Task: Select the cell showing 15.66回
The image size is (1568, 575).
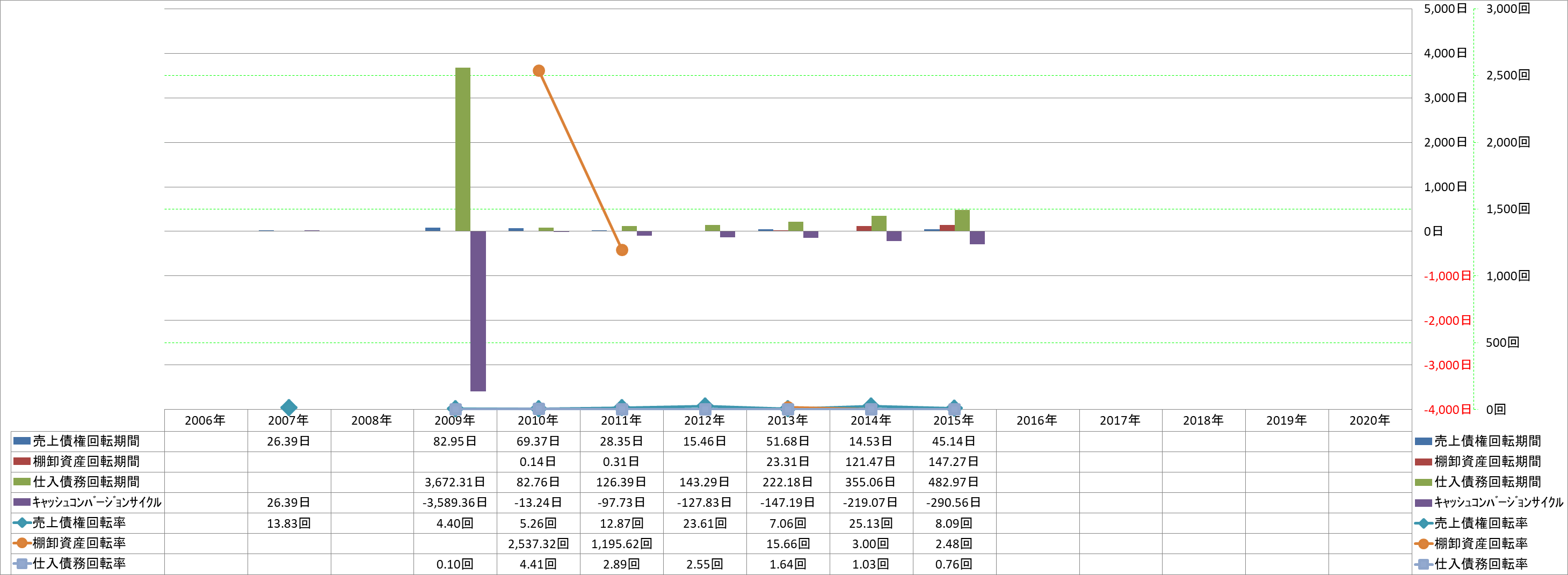Action: click(788, 543)
